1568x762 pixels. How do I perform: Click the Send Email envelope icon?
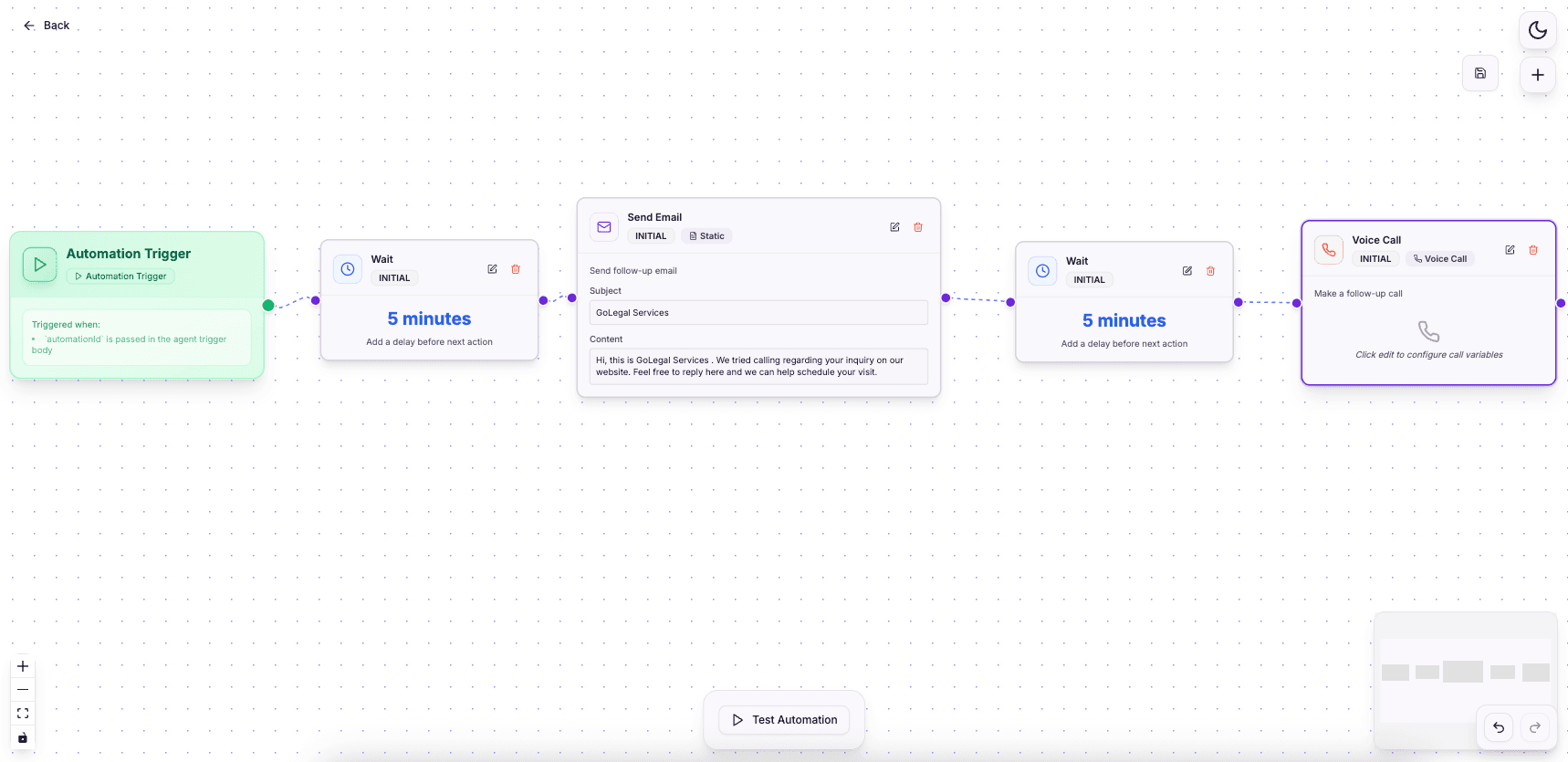[x=604, y=227]
